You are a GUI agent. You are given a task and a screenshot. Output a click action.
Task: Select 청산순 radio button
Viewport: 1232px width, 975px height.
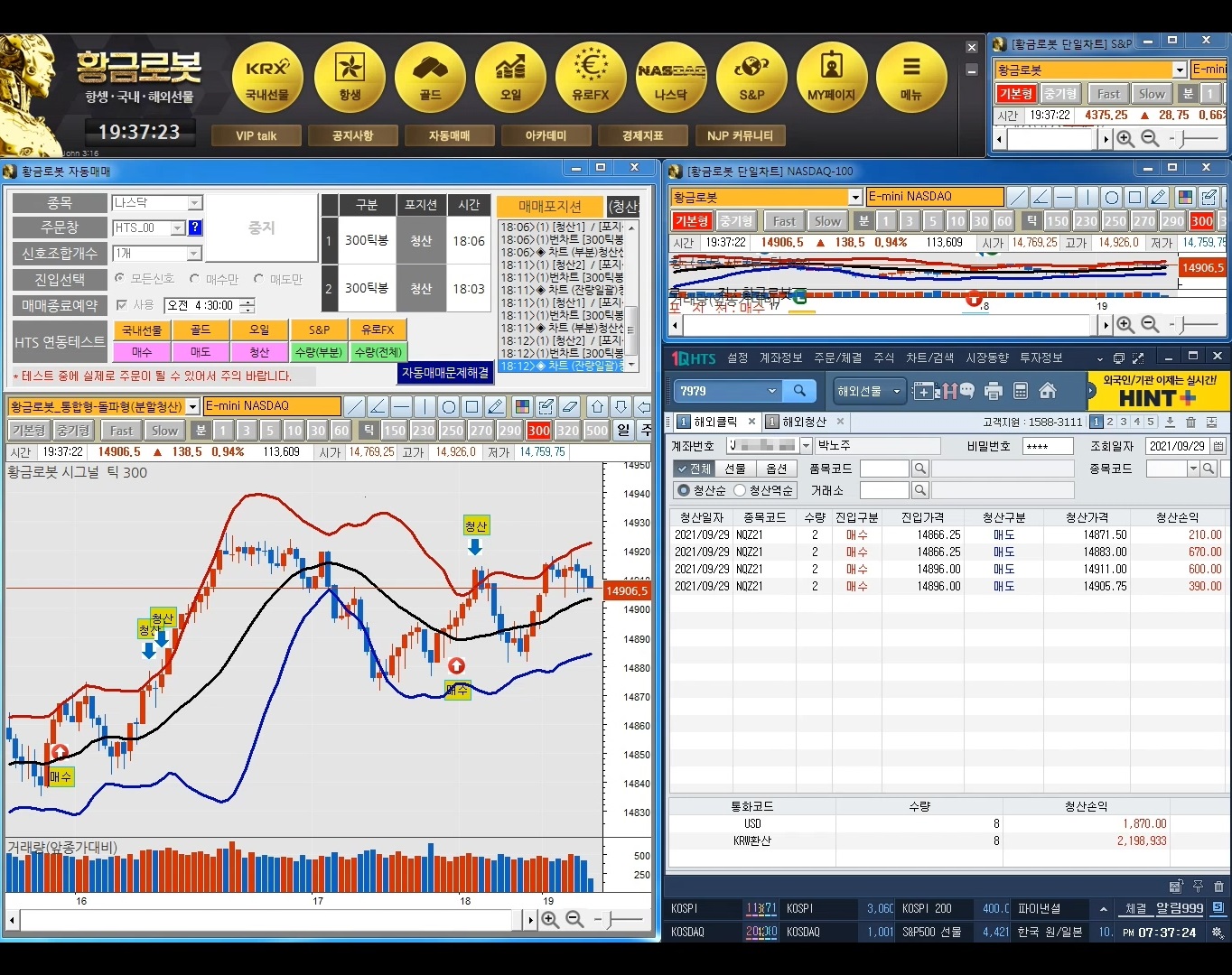(684, 490)
